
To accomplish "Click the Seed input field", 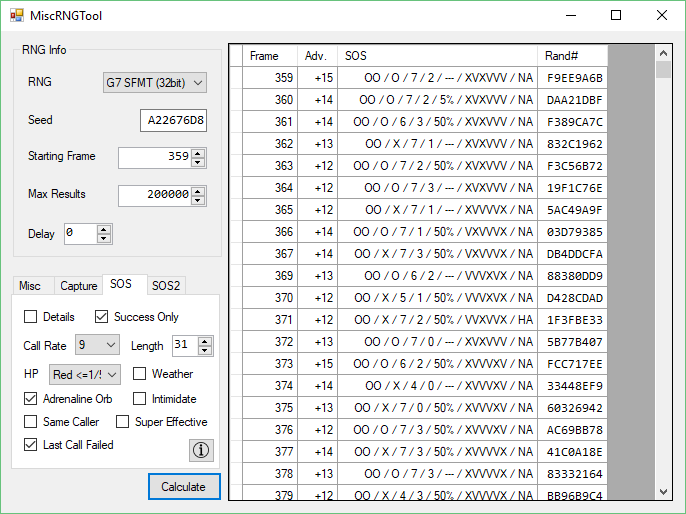I will click(x=173, y=120).
